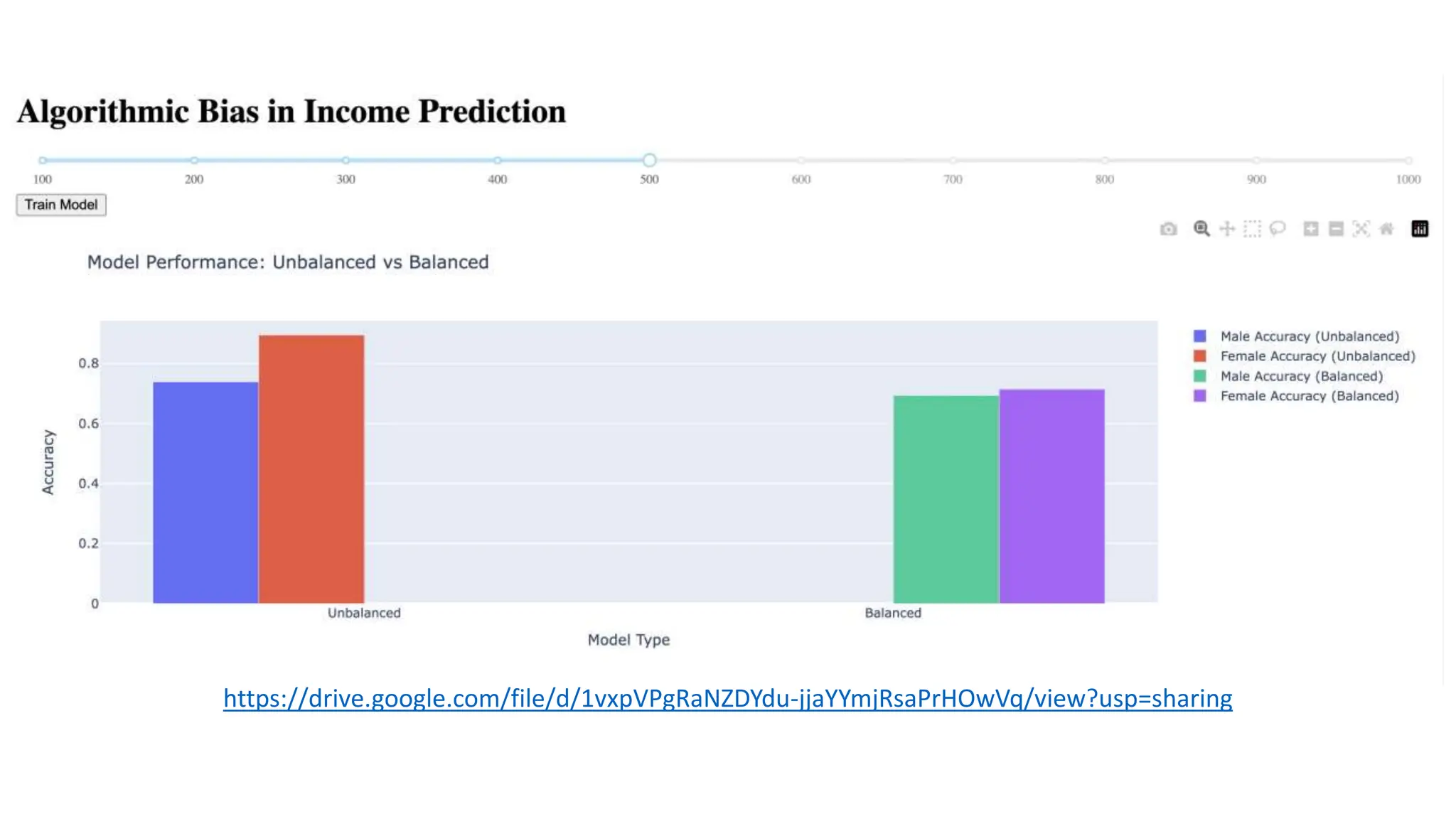
Task: Select the Zoom magnifier tool
Action: (1201, 229)
